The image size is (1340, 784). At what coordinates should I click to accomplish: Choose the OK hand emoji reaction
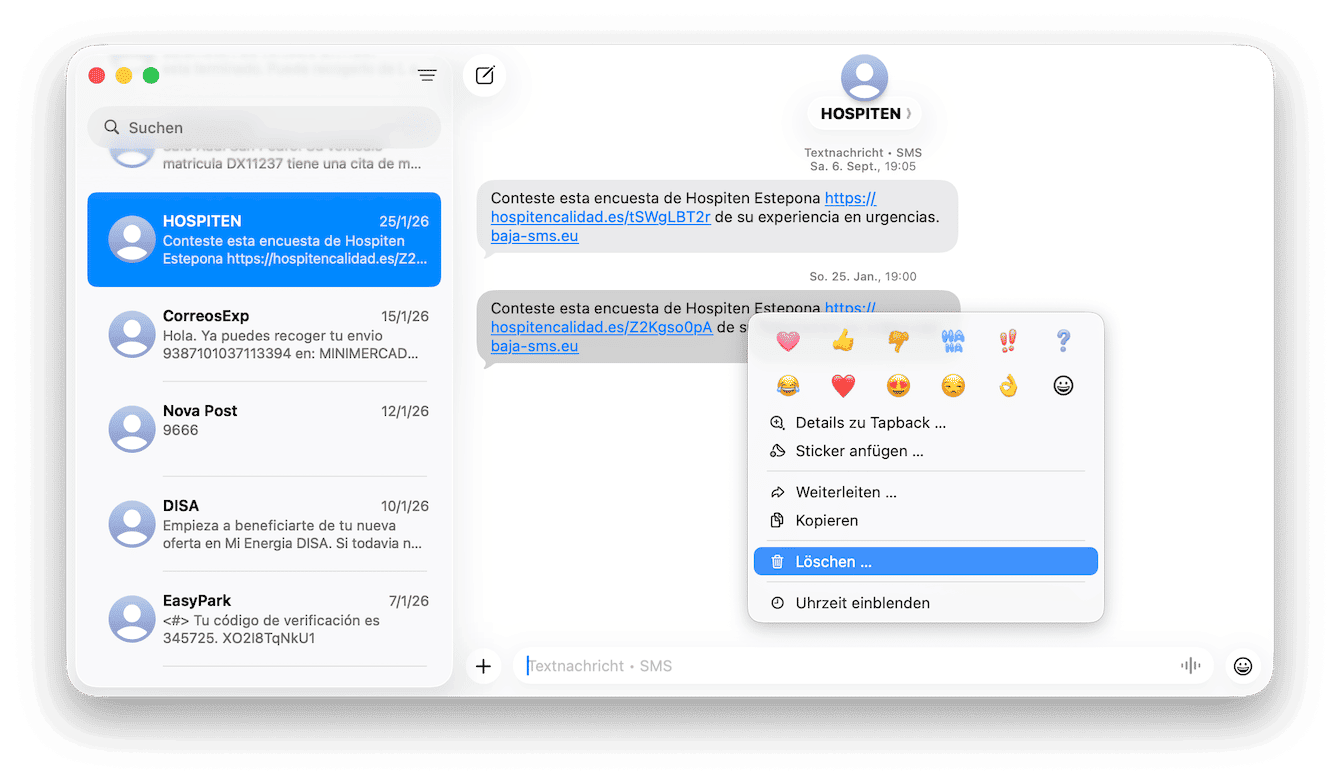pos(1008,385)
